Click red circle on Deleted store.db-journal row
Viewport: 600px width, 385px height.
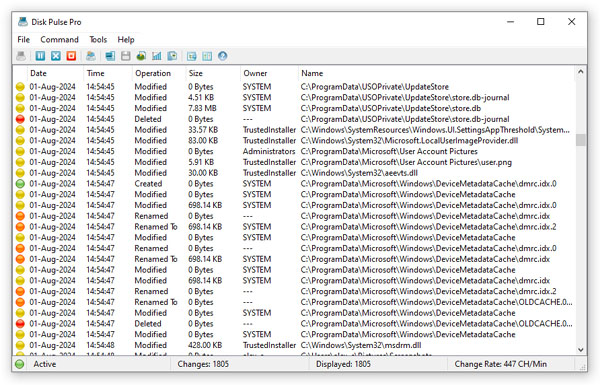(x=20, y=119)
